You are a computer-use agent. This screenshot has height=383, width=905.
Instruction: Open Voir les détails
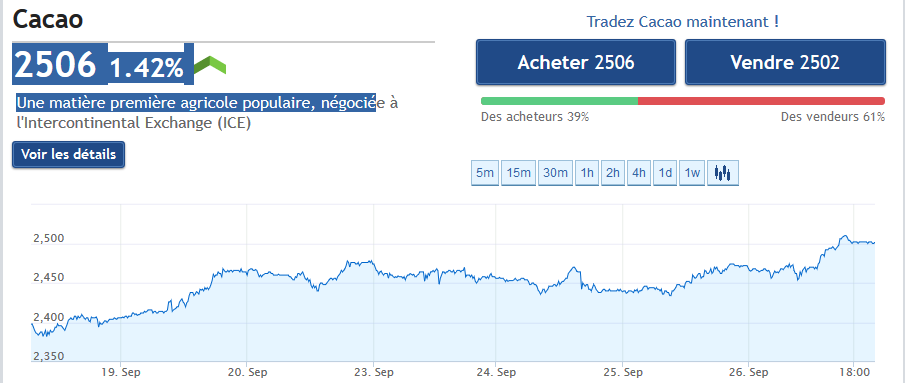(68, 155)
